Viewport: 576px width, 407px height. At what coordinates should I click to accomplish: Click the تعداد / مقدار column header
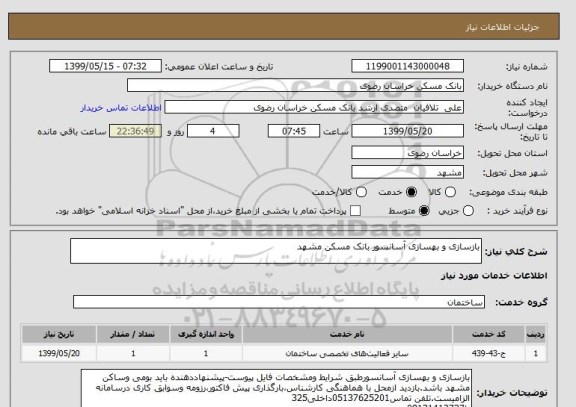tap(133, 334)
